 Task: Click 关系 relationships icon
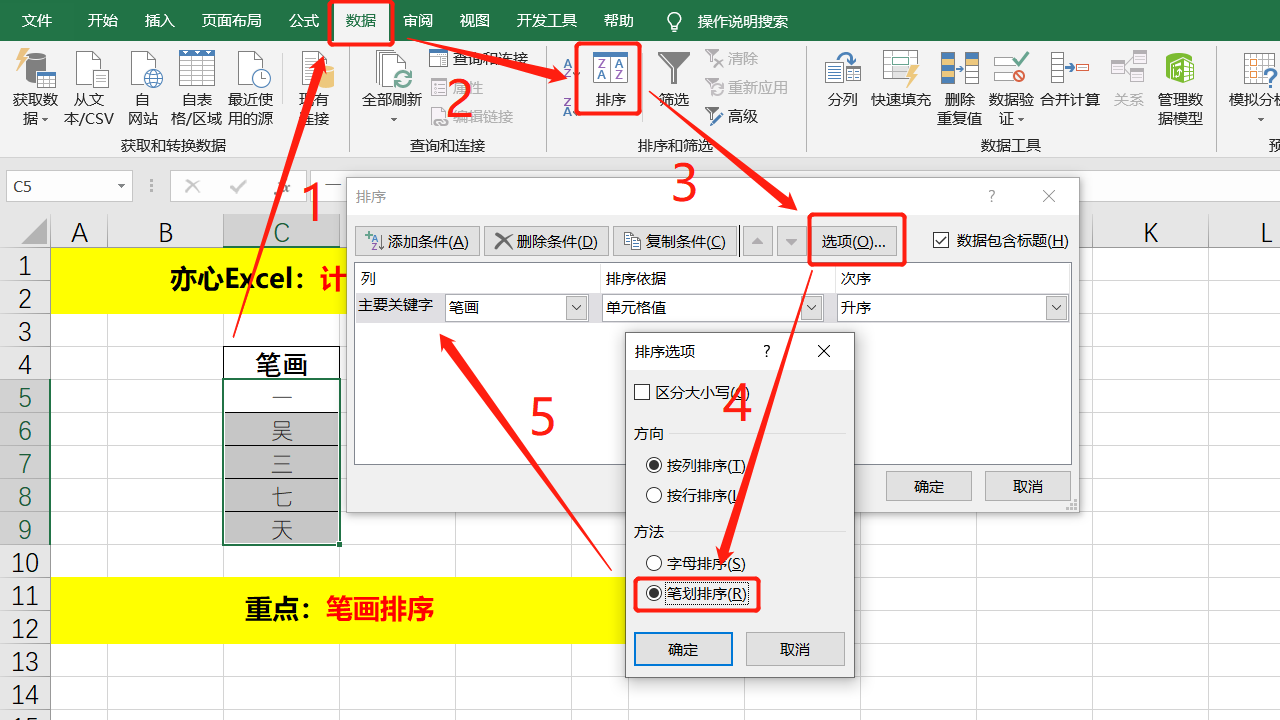(1128, 68)
